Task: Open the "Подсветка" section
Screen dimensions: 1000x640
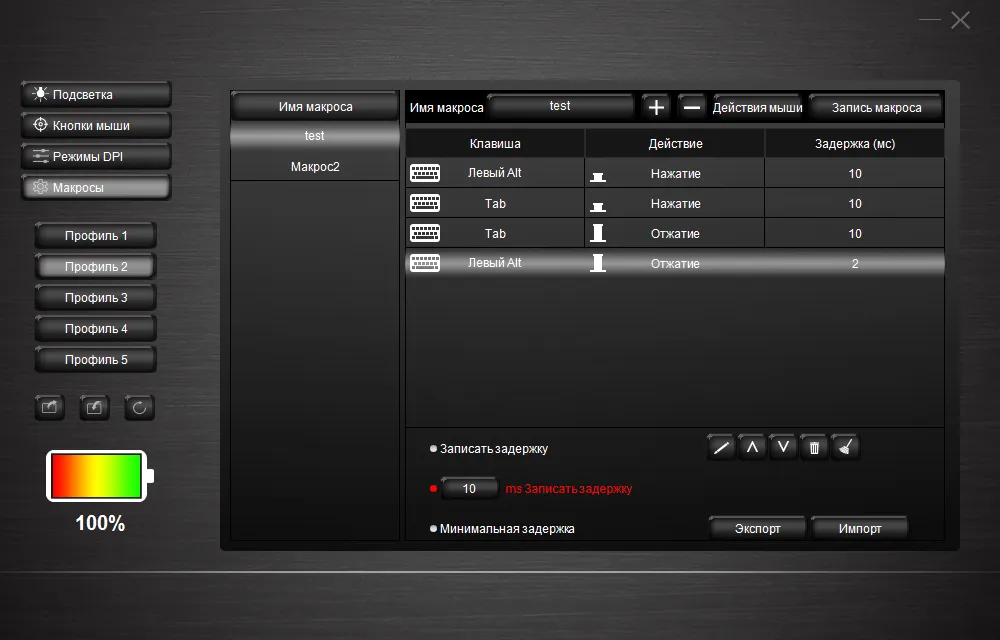Action: coord(96,95)
